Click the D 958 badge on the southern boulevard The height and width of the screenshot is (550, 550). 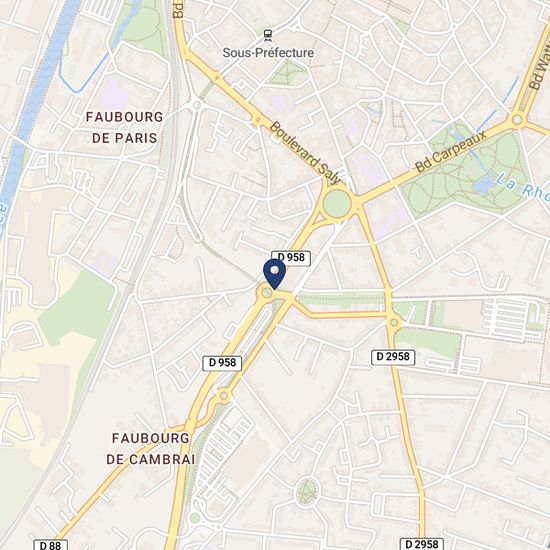[x=222, y=363]
